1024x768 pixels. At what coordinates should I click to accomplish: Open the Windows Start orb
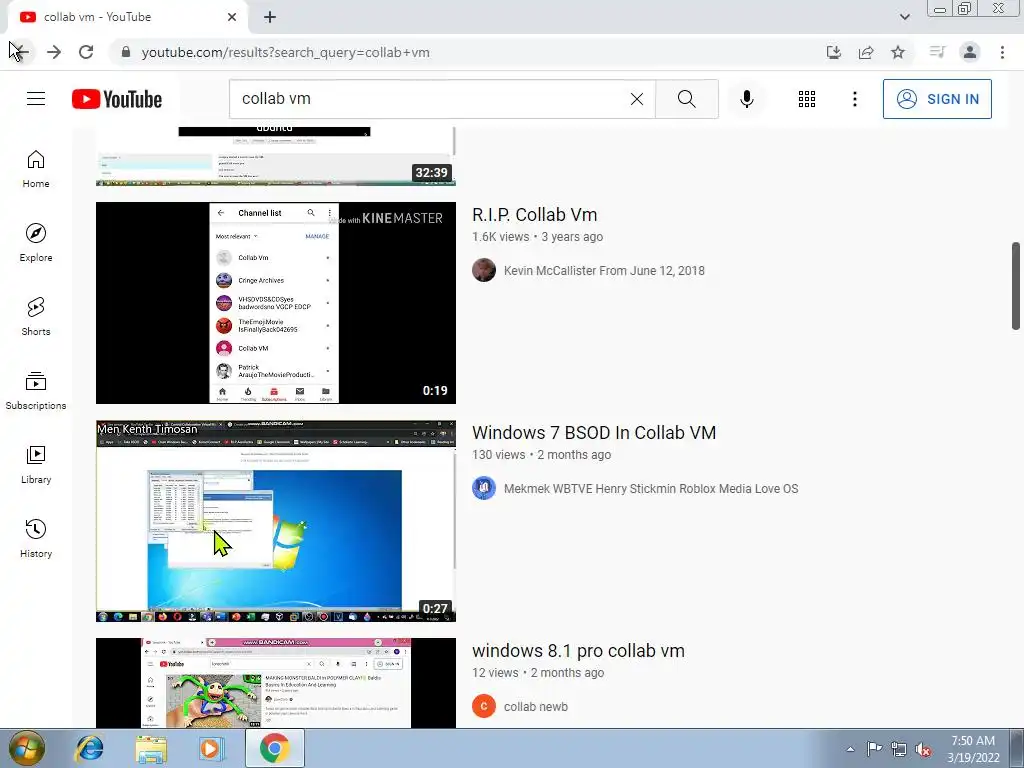click(x=26, y=748)
